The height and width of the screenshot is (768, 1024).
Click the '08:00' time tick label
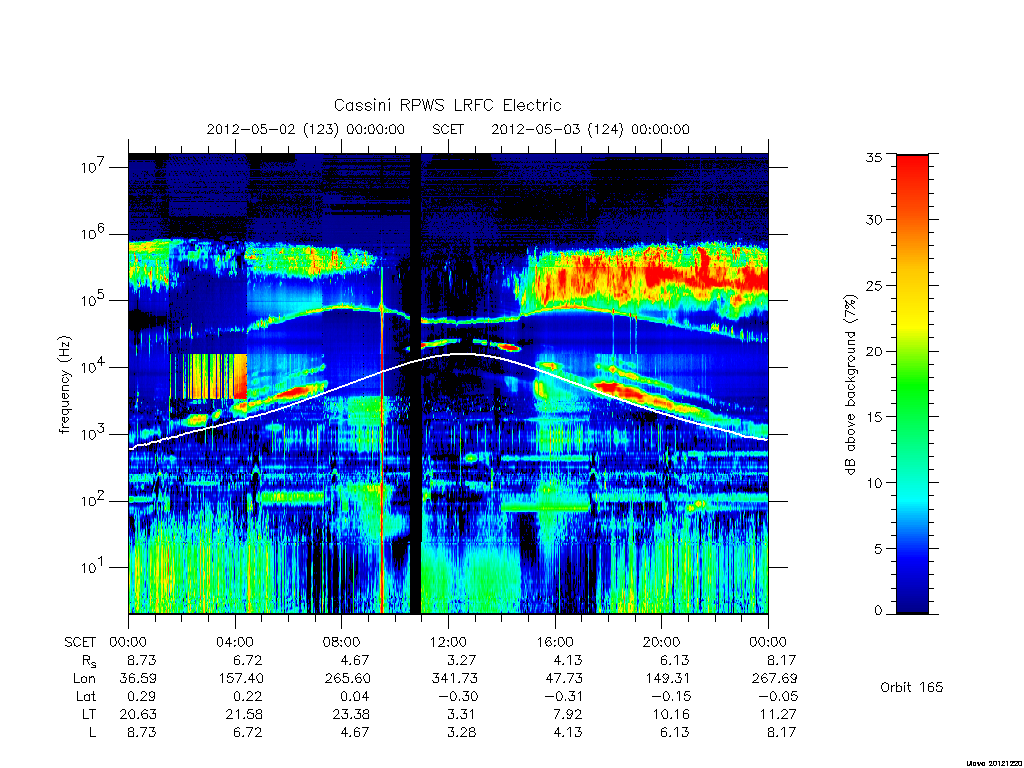(342, 642)
